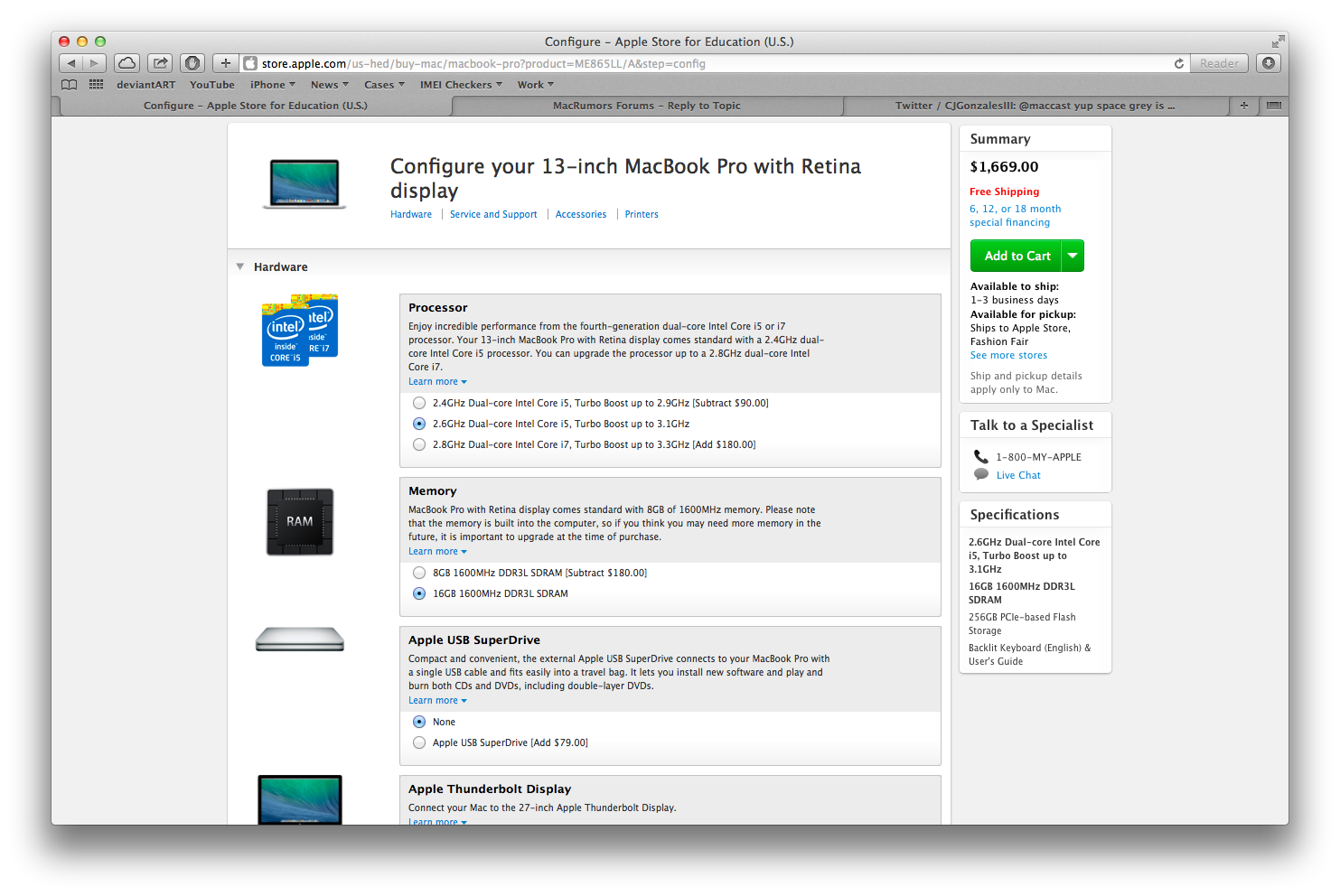
Task: Choose 8GB 1600MHz DDR3L SDRAM
Action: coord(419,573)
